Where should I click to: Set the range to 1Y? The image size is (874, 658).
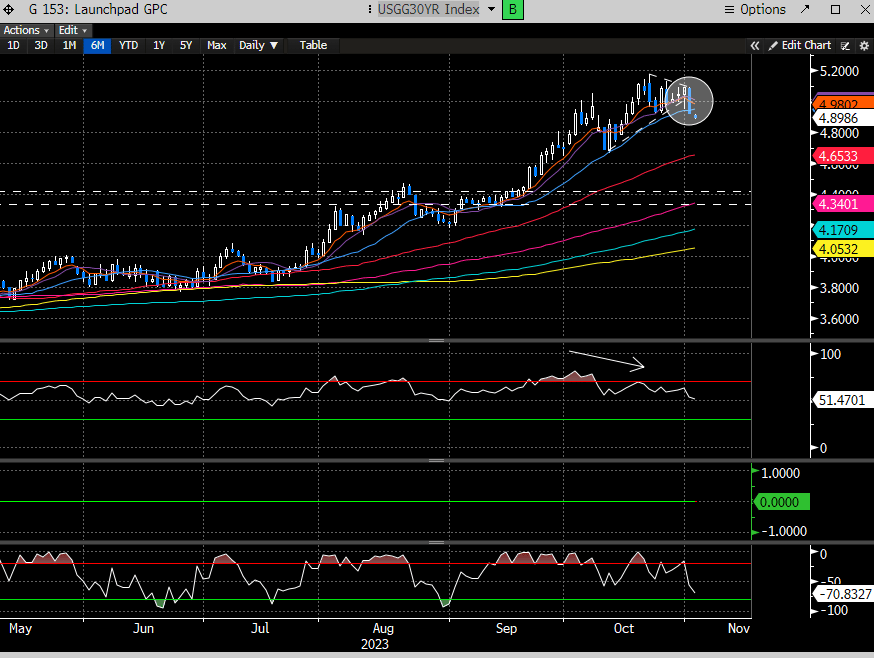tap(158, 45)
